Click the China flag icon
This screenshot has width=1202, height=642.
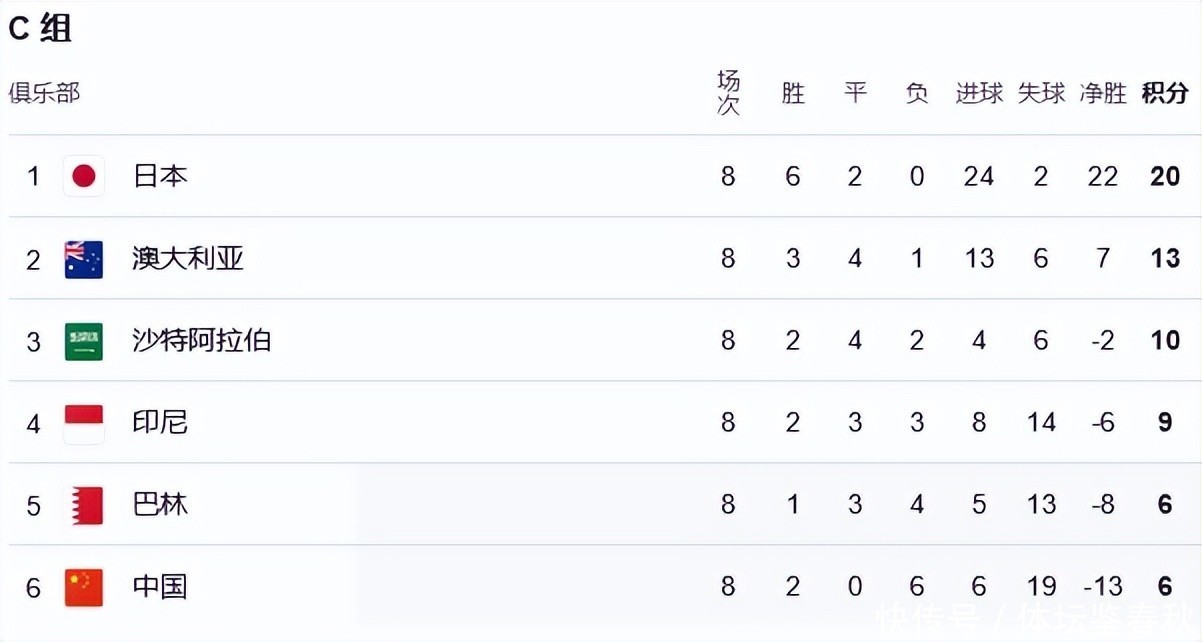[84, 587]
